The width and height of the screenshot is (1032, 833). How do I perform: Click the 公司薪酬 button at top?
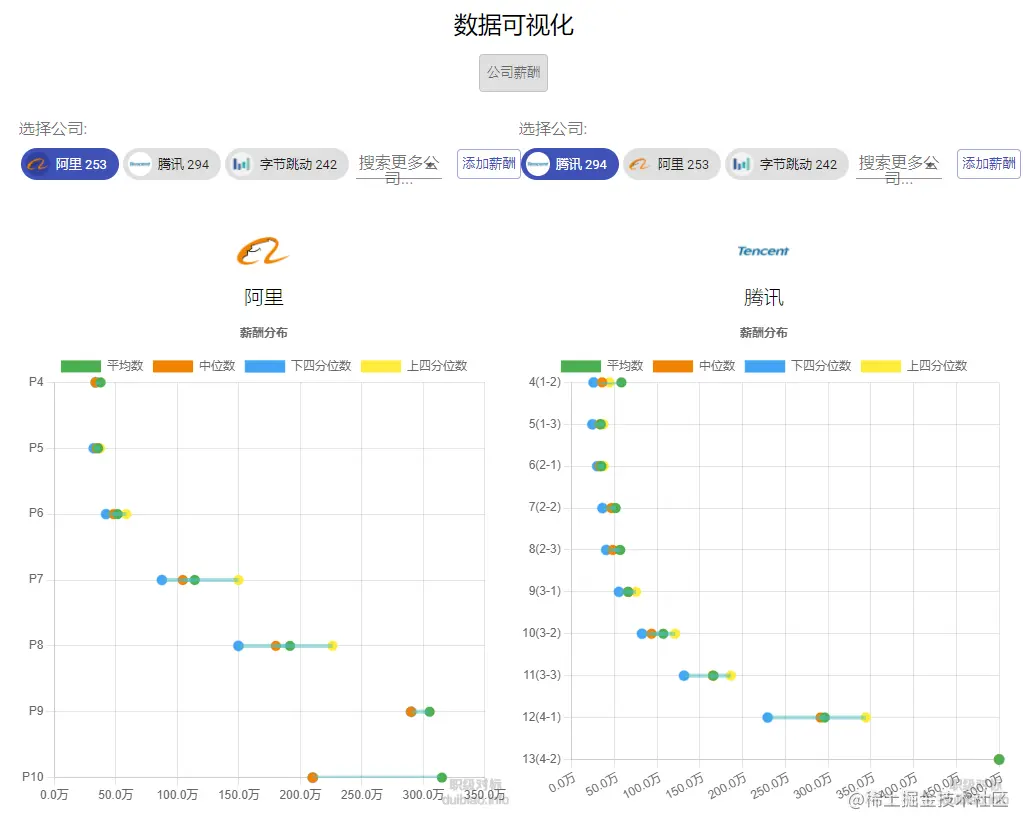coord(513,72)
